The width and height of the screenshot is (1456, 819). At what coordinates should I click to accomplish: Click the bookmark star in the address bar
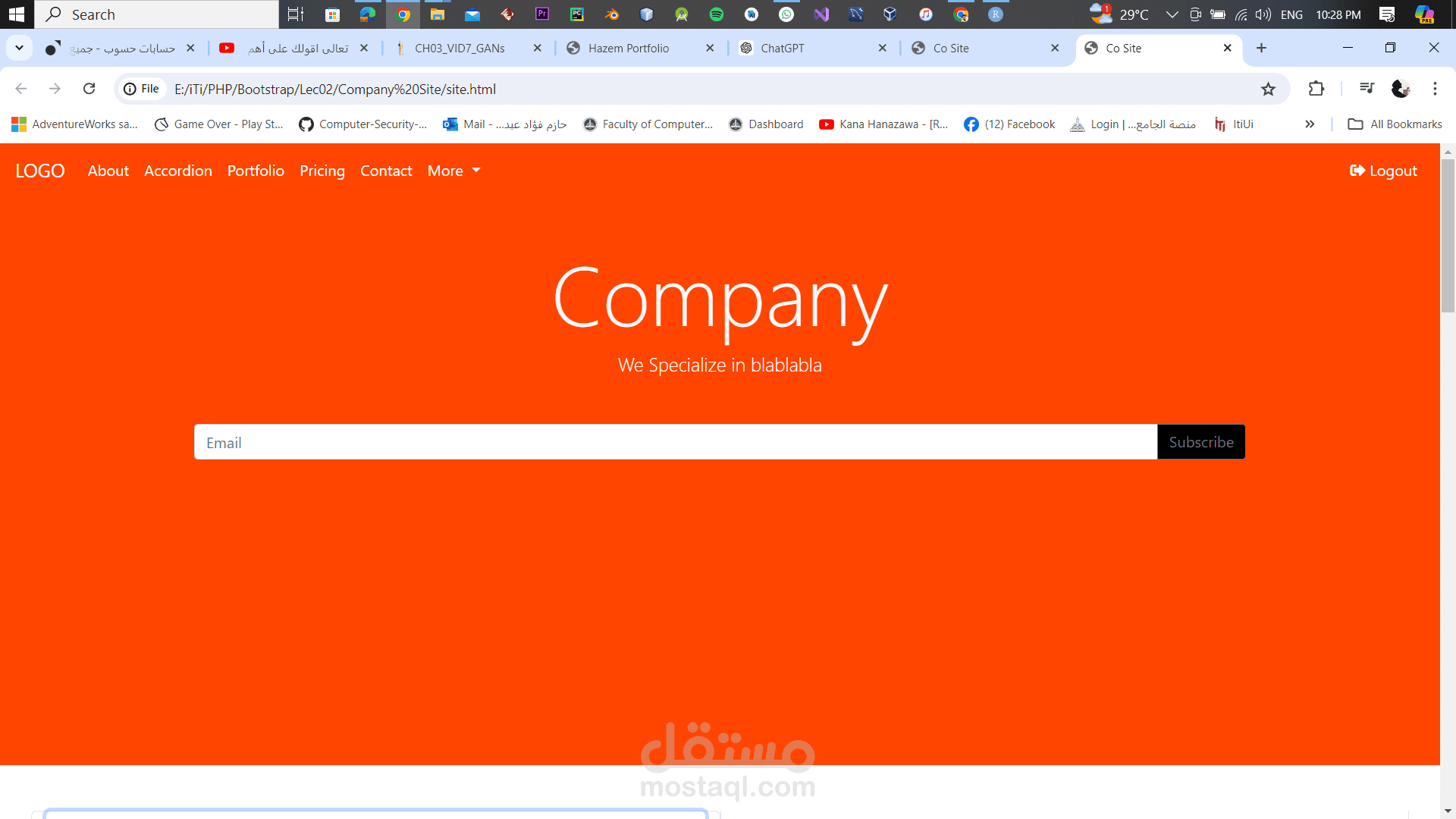click(x=1269, y=89)
